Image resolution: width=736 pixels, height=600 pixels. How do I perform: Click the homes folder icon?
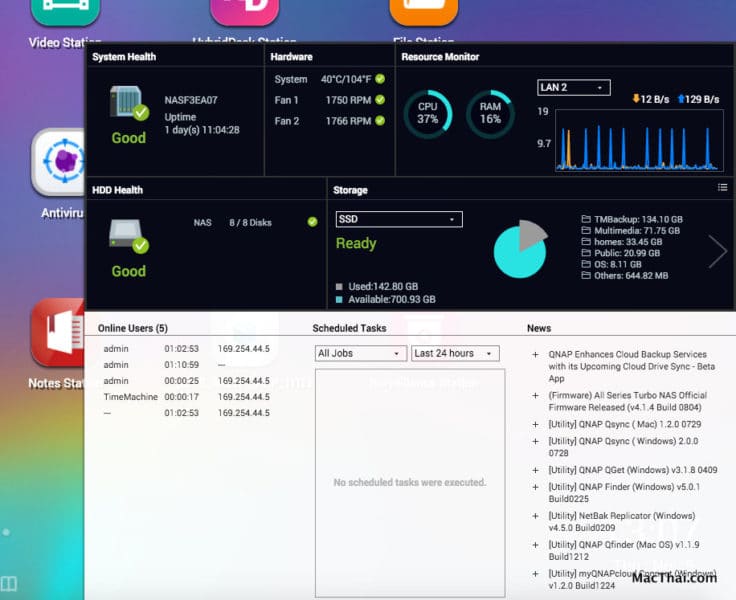(x=586, y=241)
